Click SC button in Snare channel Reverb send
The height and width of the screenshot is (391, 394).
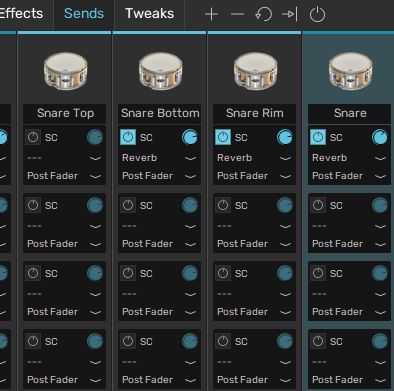336,138
